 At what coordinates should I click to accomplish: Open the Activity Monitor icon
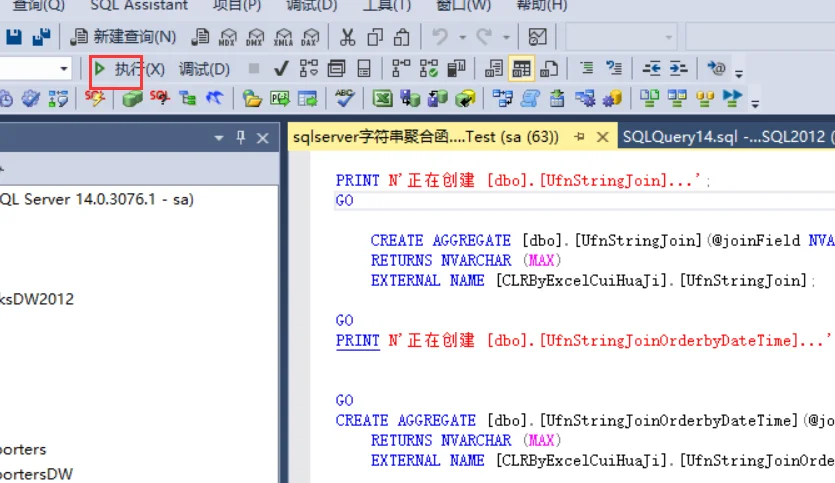click(x=537, y=37)
